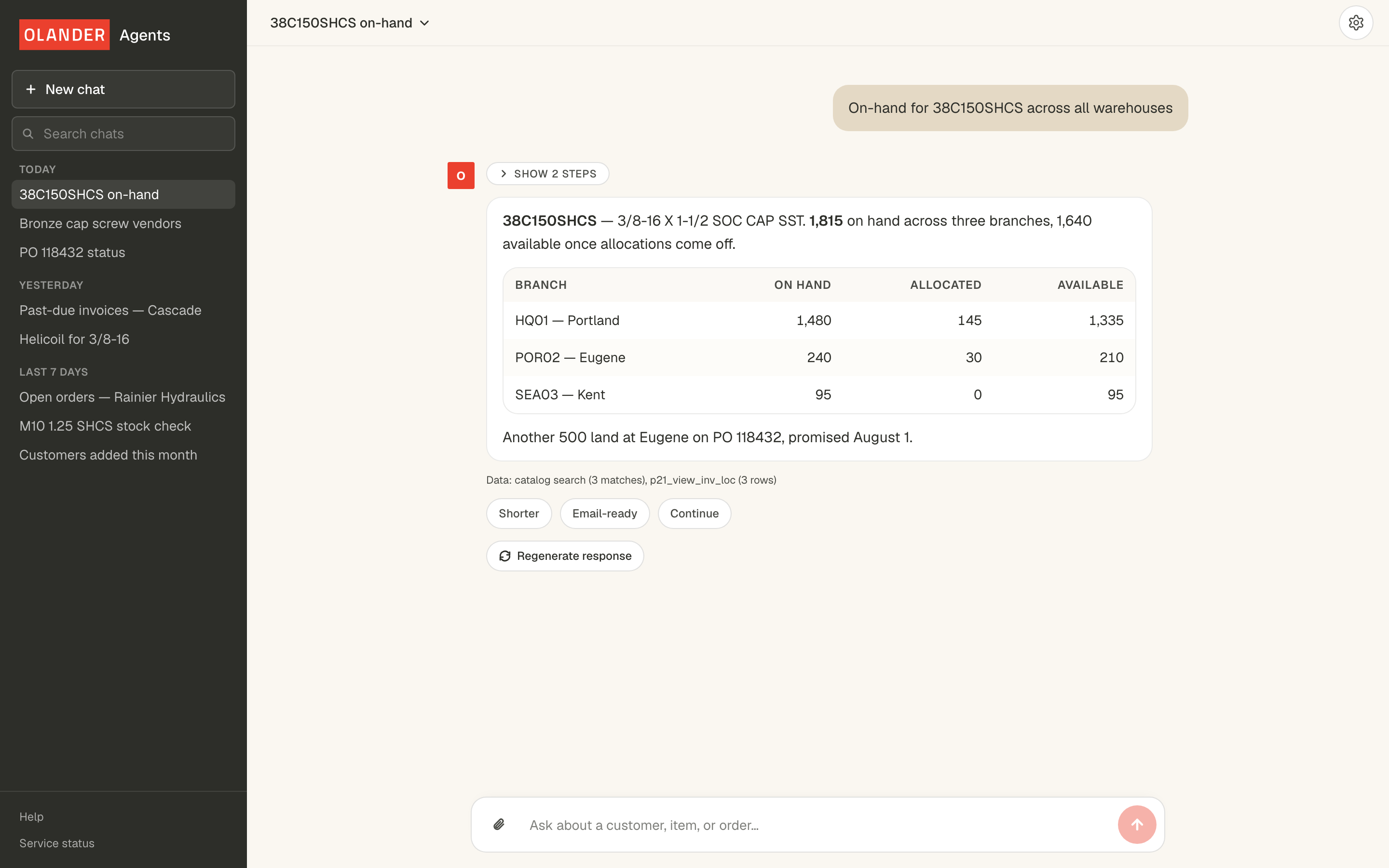Click the regenerate refresh icon
The width and height of the screenshot is (1389, 868).
click(504, 556)
